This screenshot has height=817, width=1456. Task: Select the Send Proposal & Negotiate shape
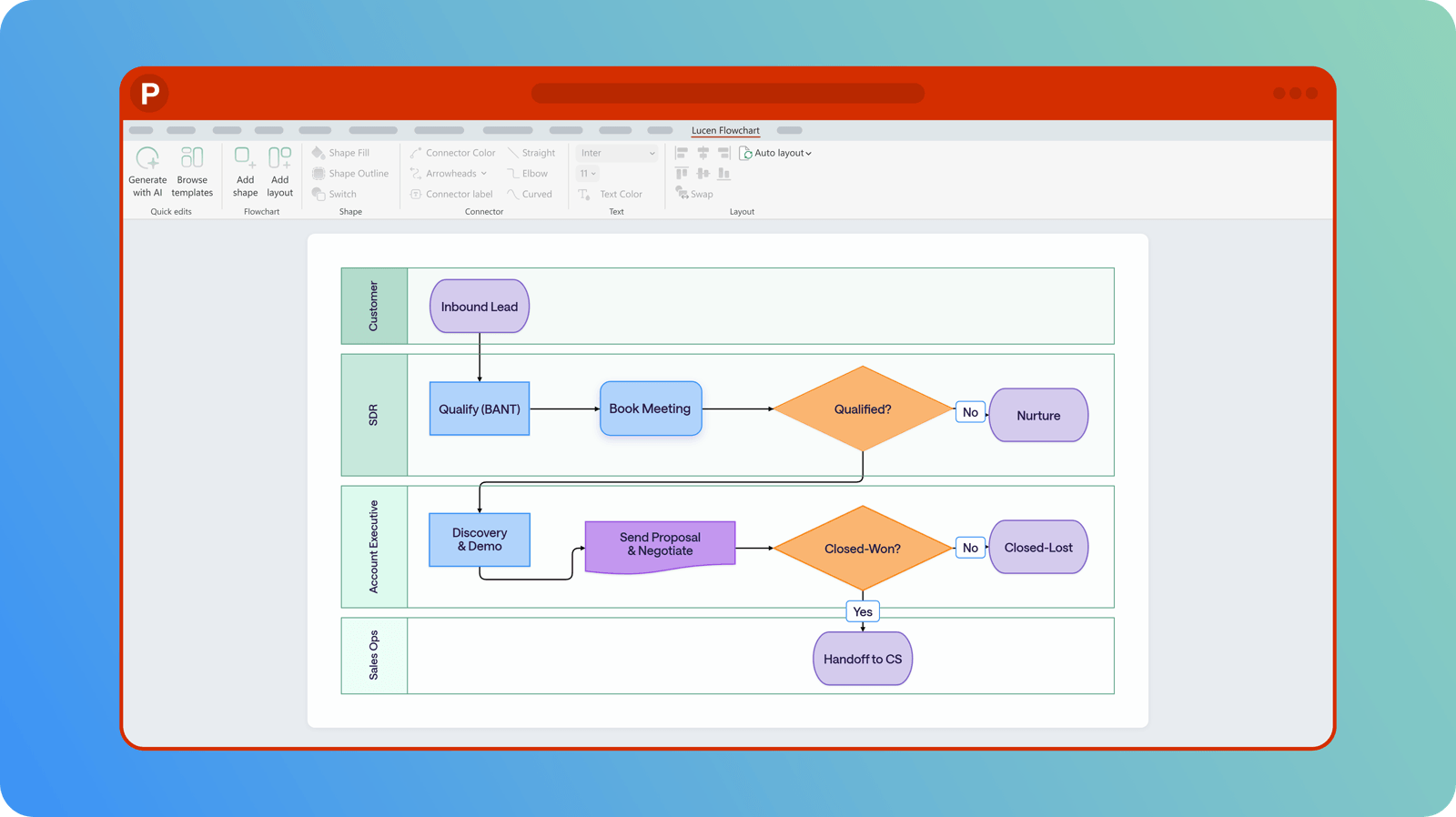coord(660,546)
